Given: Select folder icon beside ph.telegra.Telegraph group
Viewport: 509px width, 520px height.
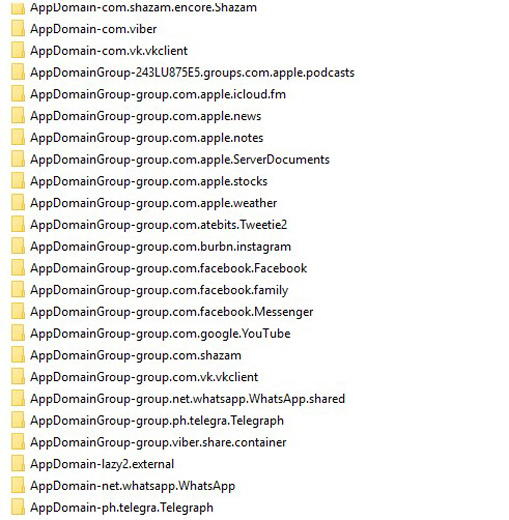Looking at the screenshot, I should coord(18,420).
